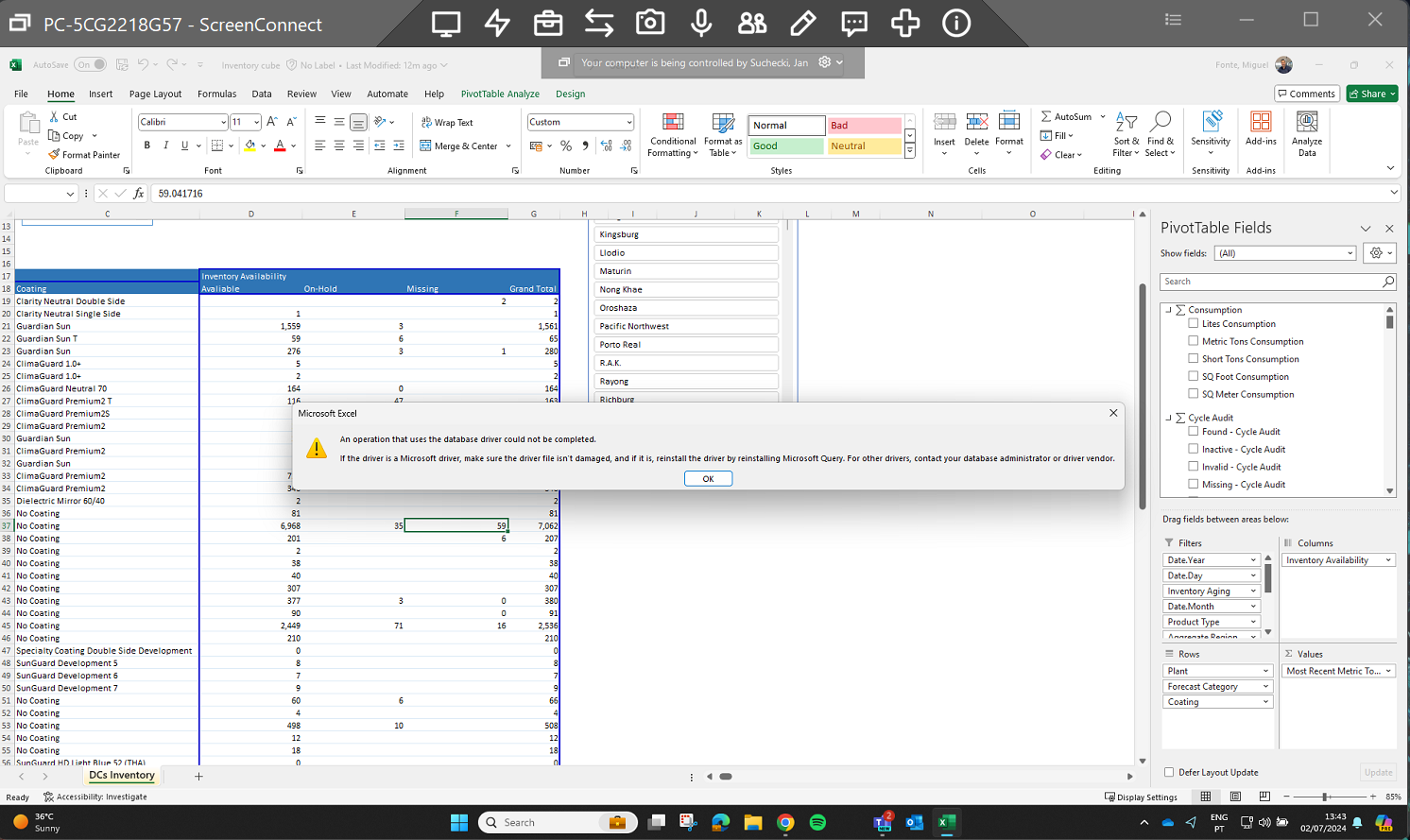Open the Date.Year filter dropdown
Screen dimensions: 1410x840
click(1254, 560)
